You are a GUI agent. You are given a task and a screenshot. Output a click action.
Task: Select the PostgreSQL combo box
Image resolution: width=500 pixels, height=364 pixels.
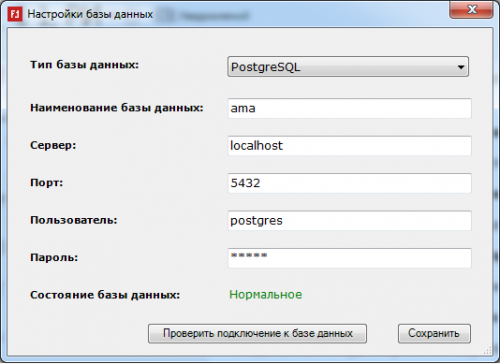[348, 67]
